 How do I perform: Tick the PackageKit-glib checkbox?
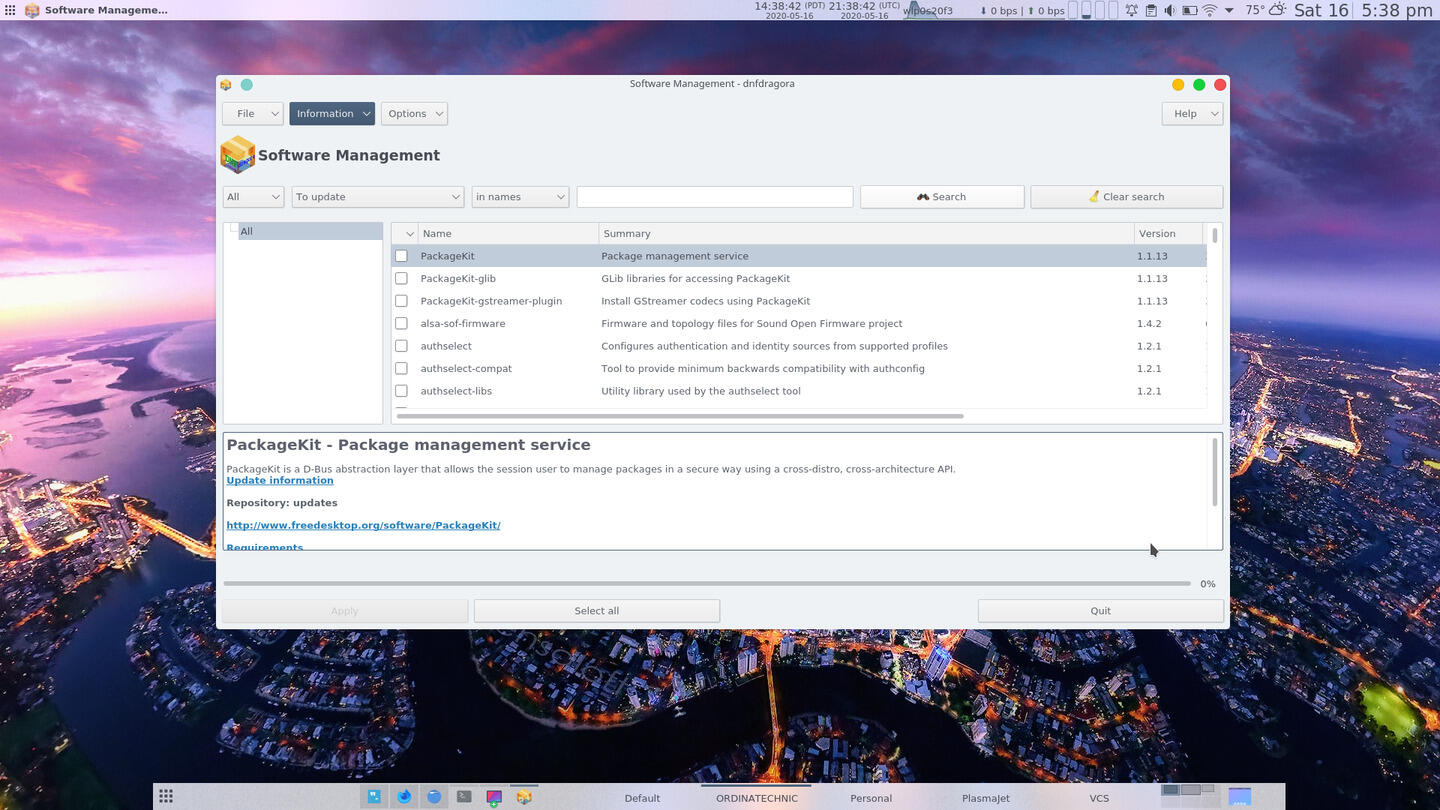tap(401, 278)
